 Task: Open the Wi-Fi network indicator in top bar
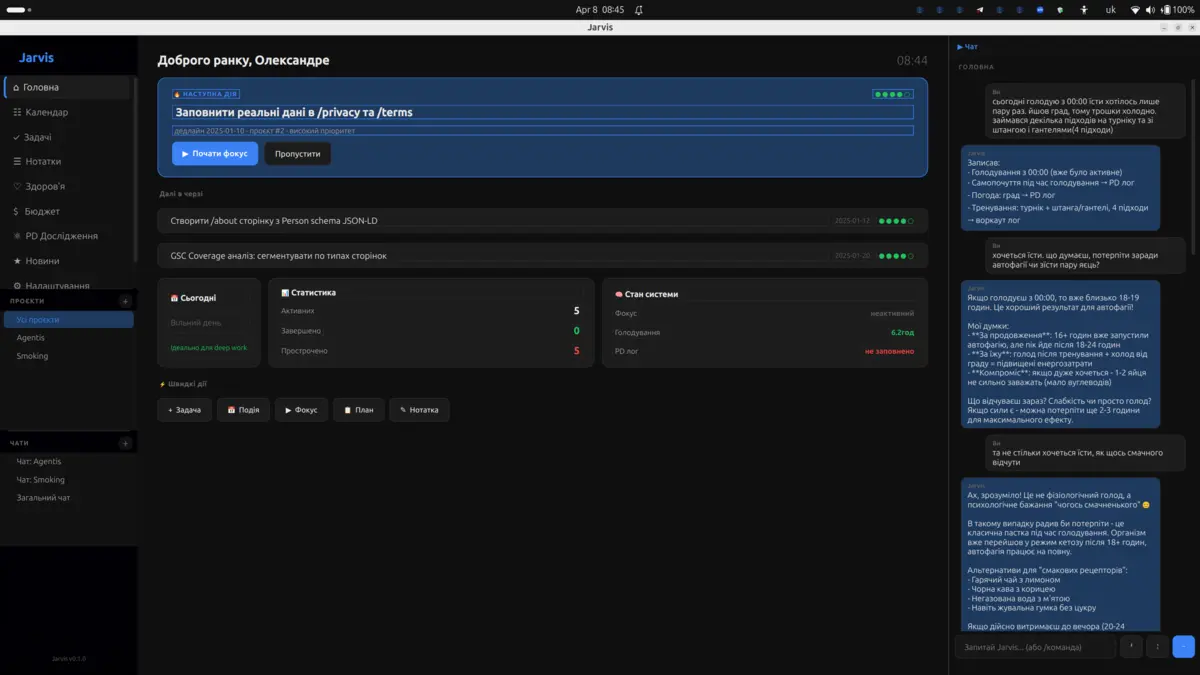pos(1135,10)
